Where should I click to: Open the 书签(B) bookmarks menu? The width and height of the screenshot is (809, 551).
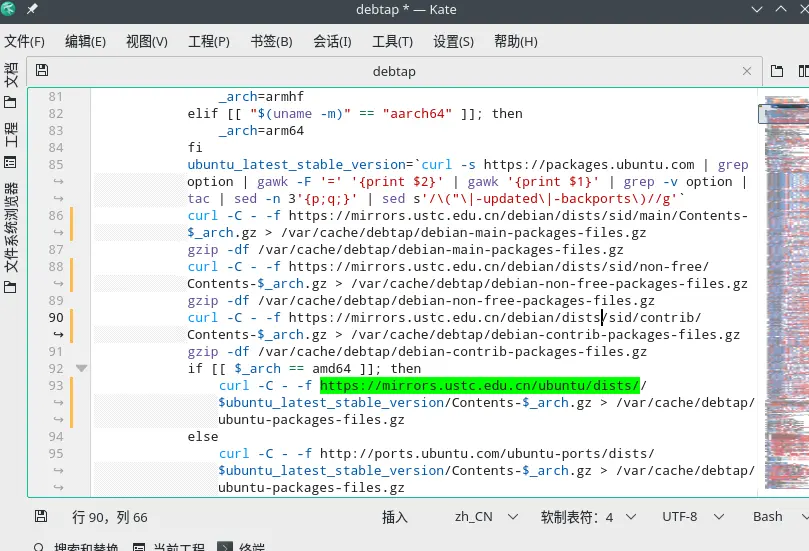coord(271,41)
